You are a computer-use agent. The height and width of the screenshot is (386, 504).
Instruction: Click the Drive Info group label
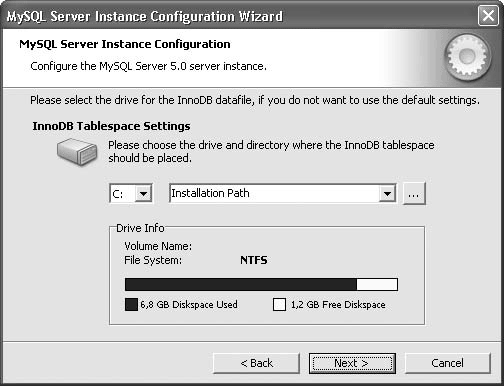(140, 228)
